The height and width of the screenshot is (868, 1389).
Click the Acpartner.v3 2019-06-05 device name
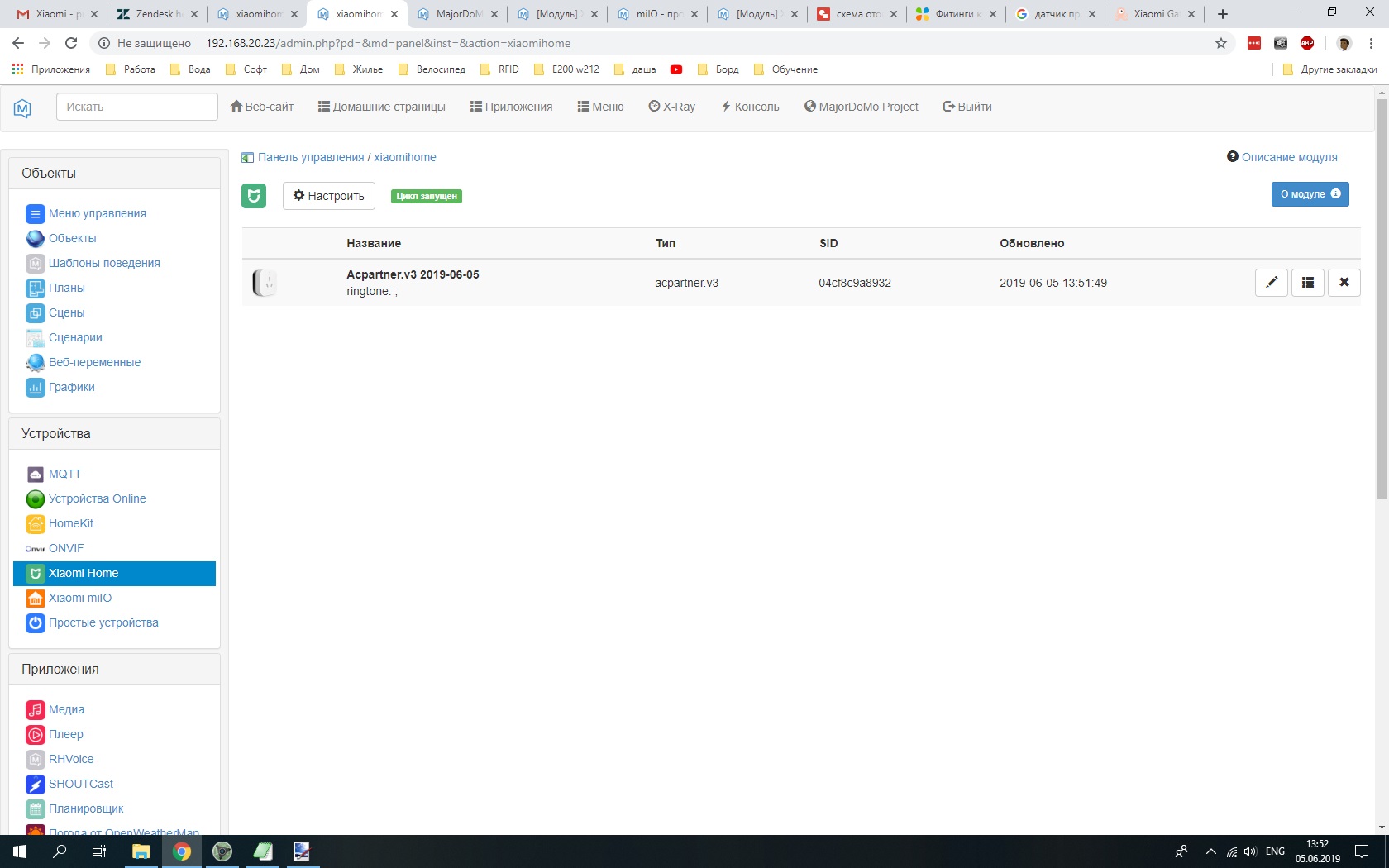(413, 274)
